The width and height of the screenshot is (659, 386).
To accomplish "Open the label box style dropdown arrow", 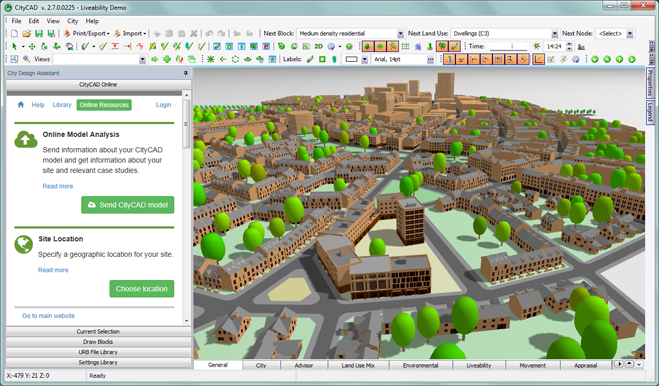I will 365,59.
